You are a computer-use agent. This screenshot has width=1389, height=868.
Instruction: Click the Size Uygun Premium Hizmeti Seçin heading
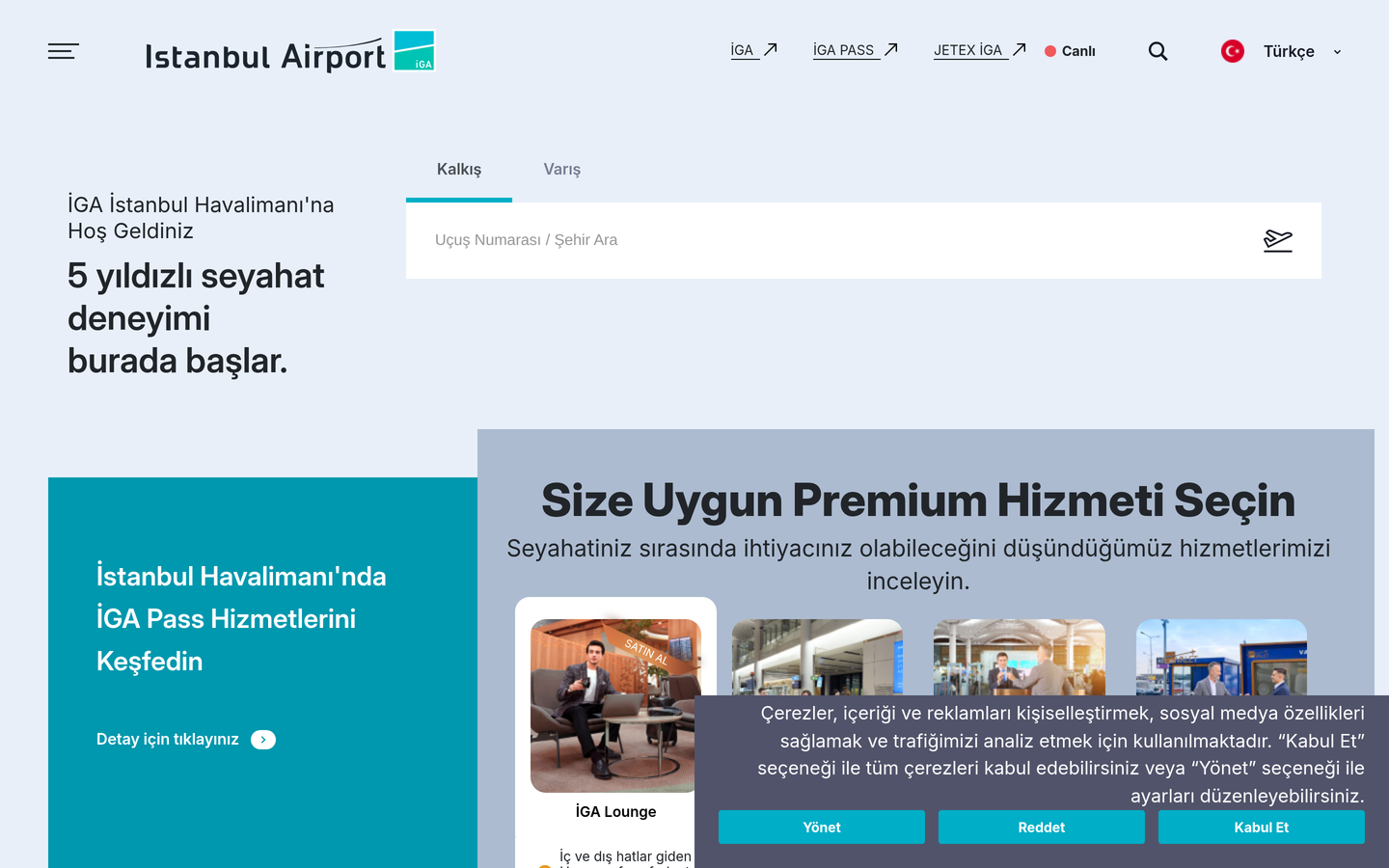pyautogui.click(x=918, y=501)
